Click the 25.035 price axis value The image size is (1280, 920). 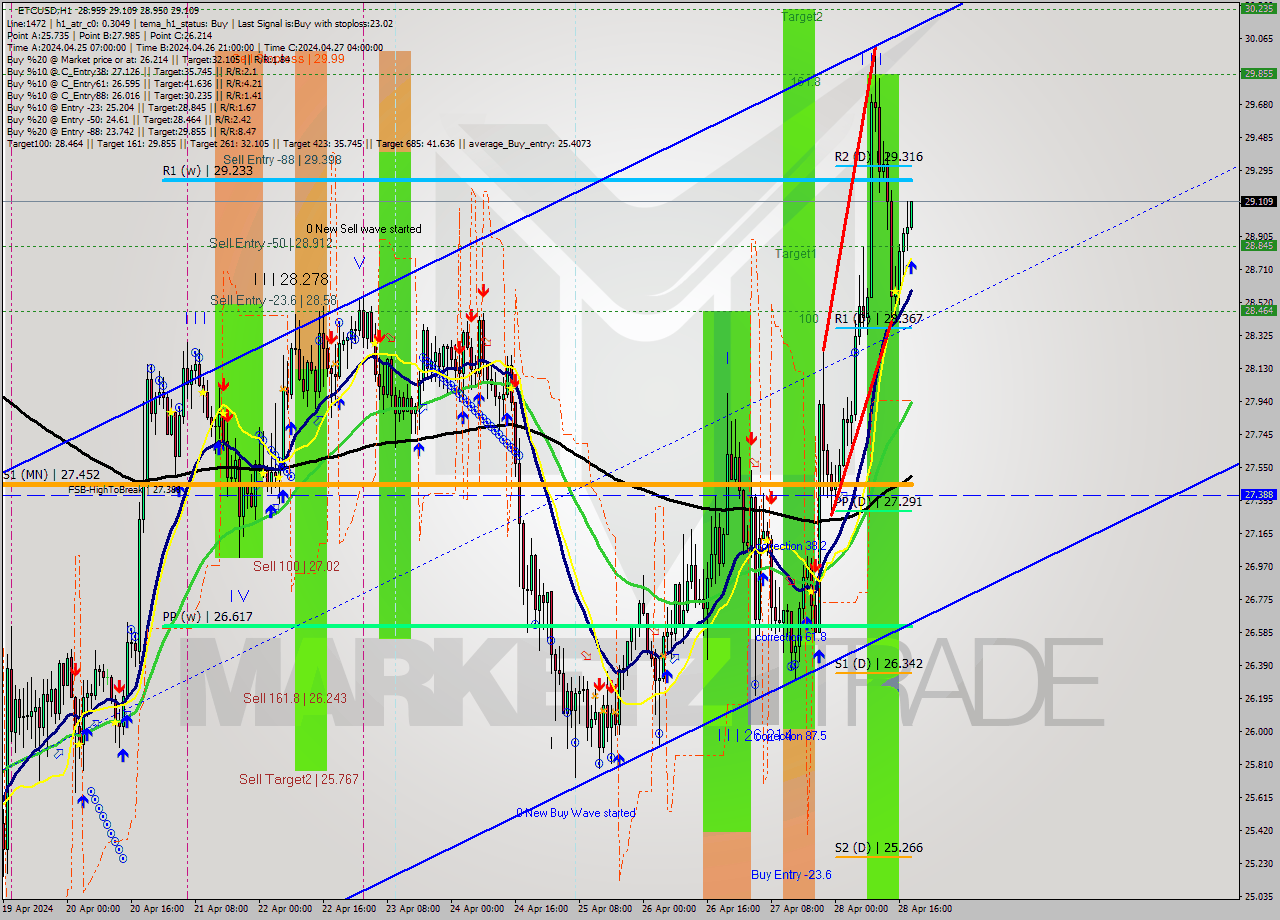tap(1258, 896)
